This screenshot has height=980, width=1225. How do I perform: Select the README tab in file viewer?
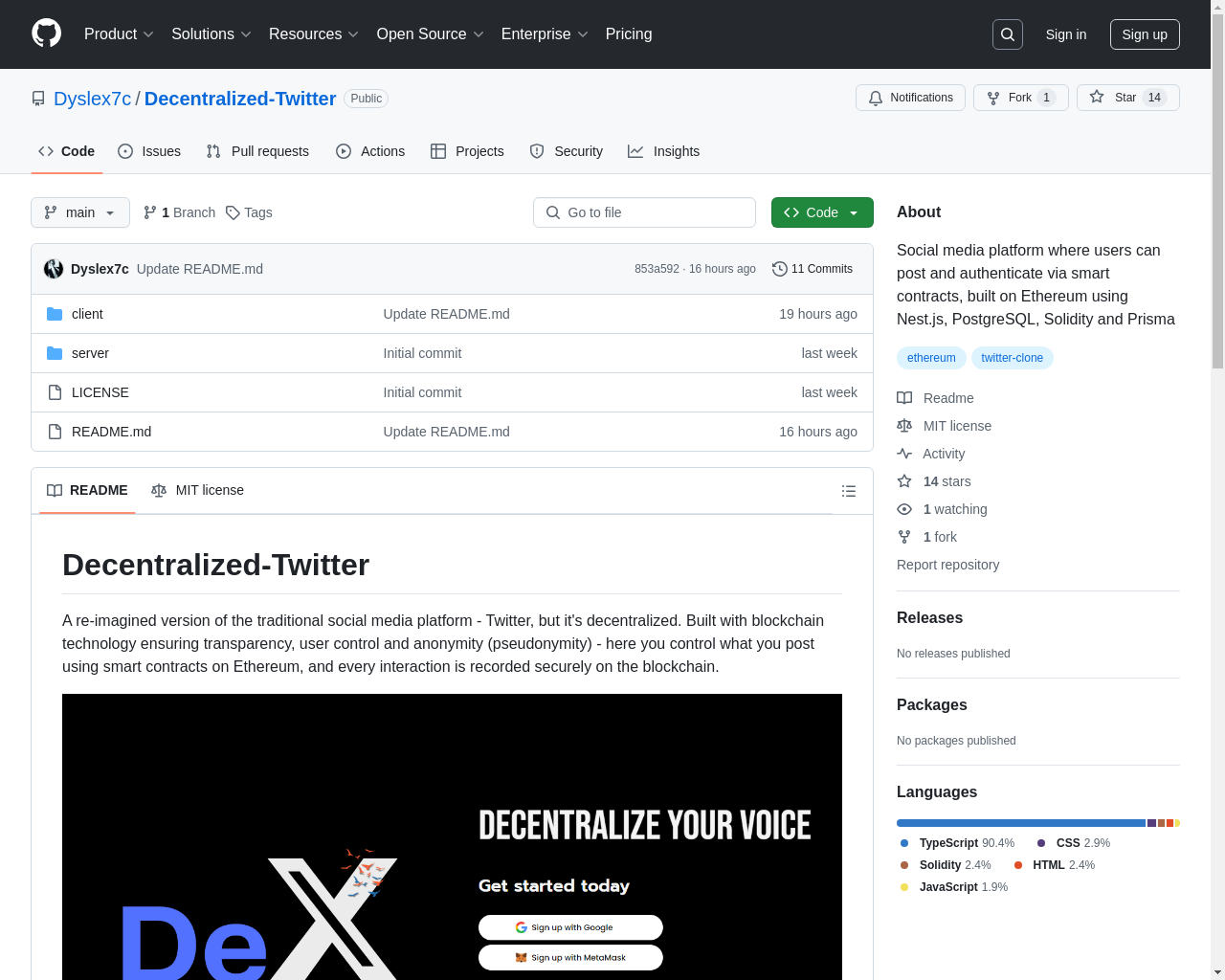(87, 490)
